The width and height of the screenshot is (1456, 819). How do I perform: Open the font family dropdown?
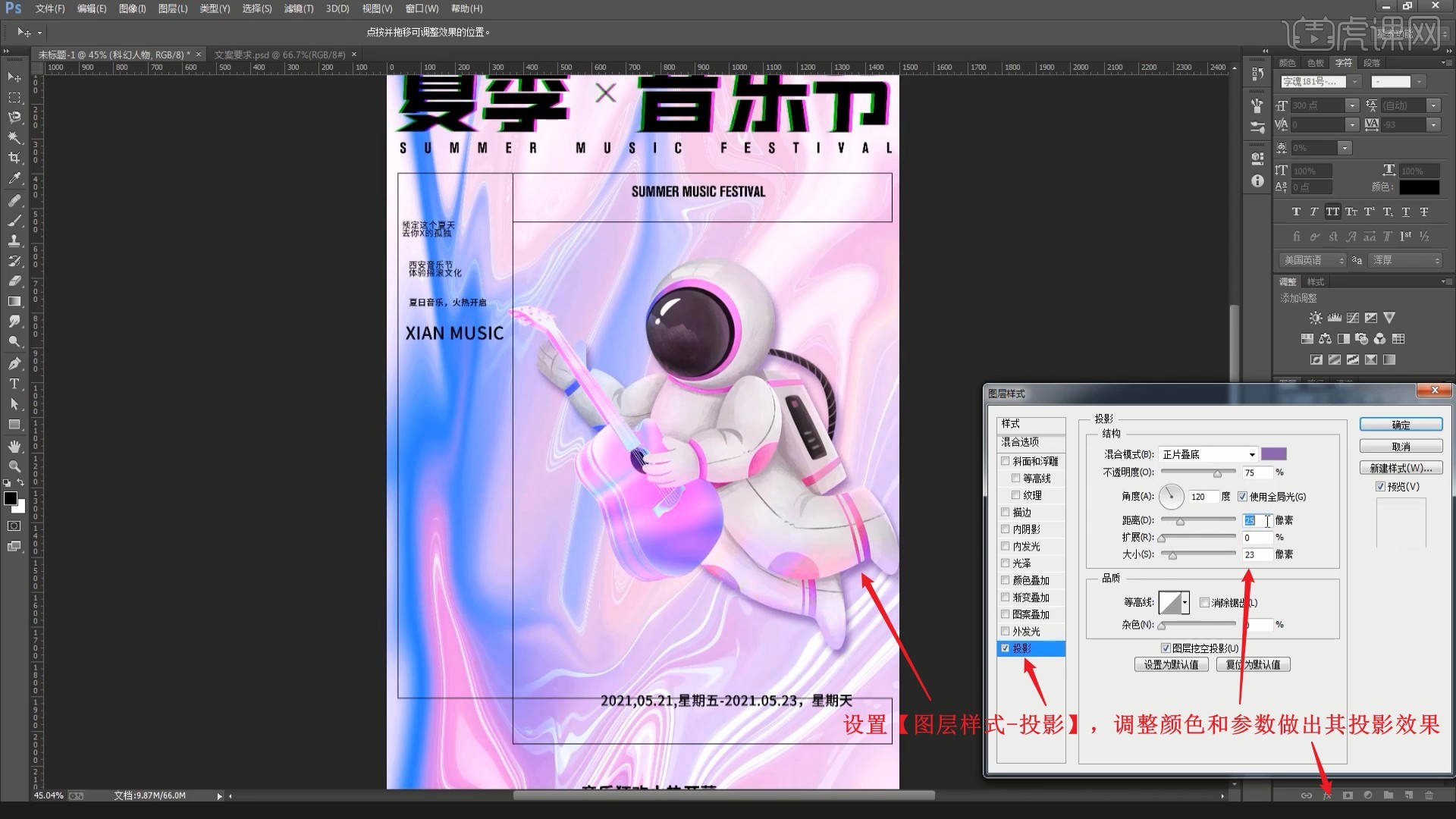coord(1354,82)
